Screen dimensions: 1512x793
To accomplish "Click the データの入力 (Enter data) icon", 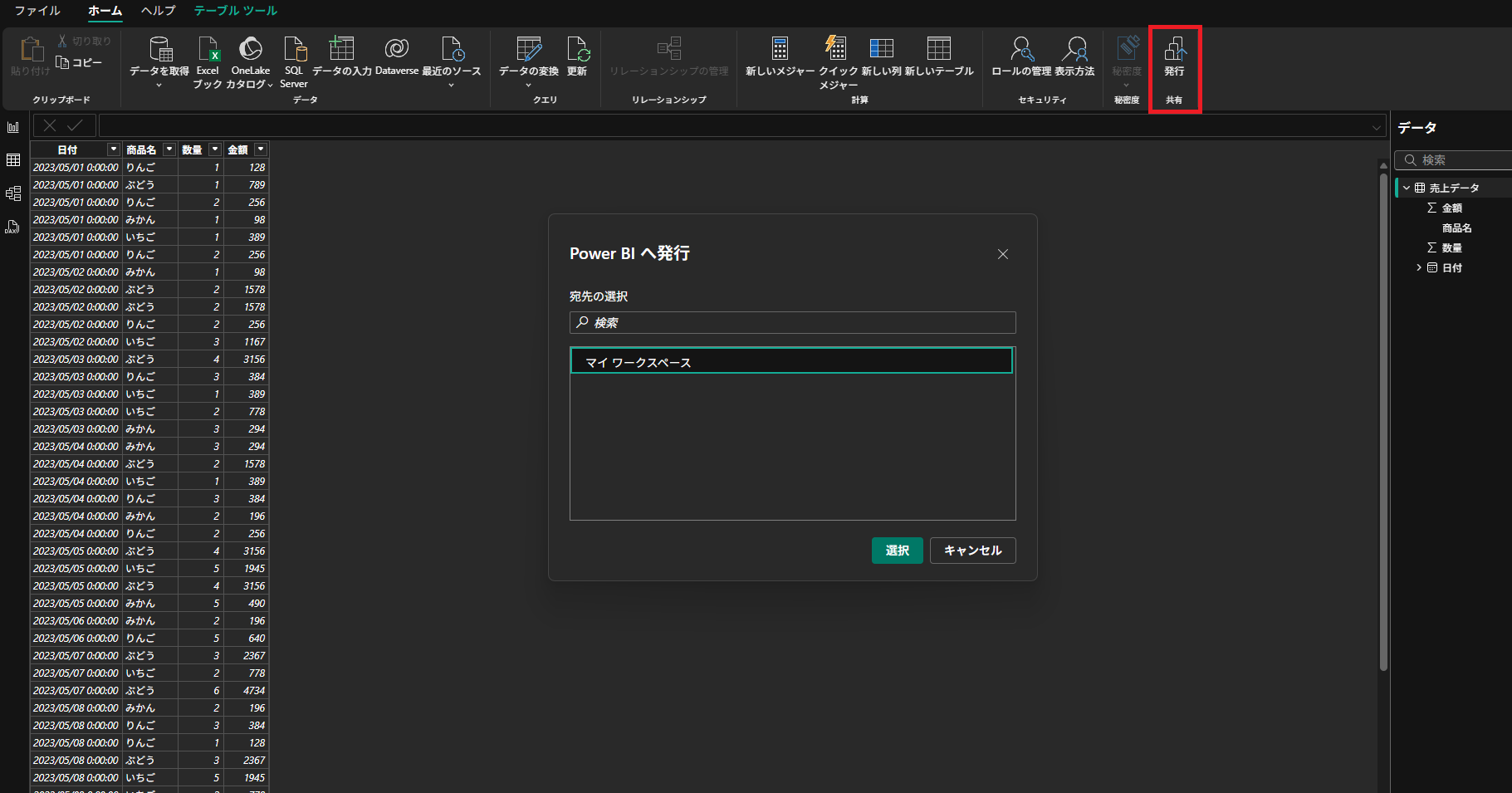I will point(341,56).
